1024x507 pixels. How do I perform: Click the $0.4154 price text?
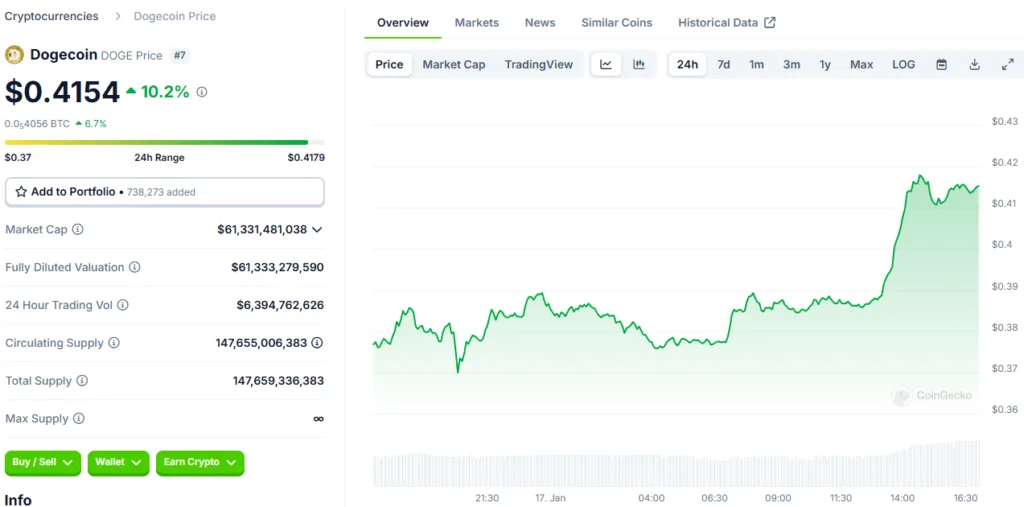62,92
